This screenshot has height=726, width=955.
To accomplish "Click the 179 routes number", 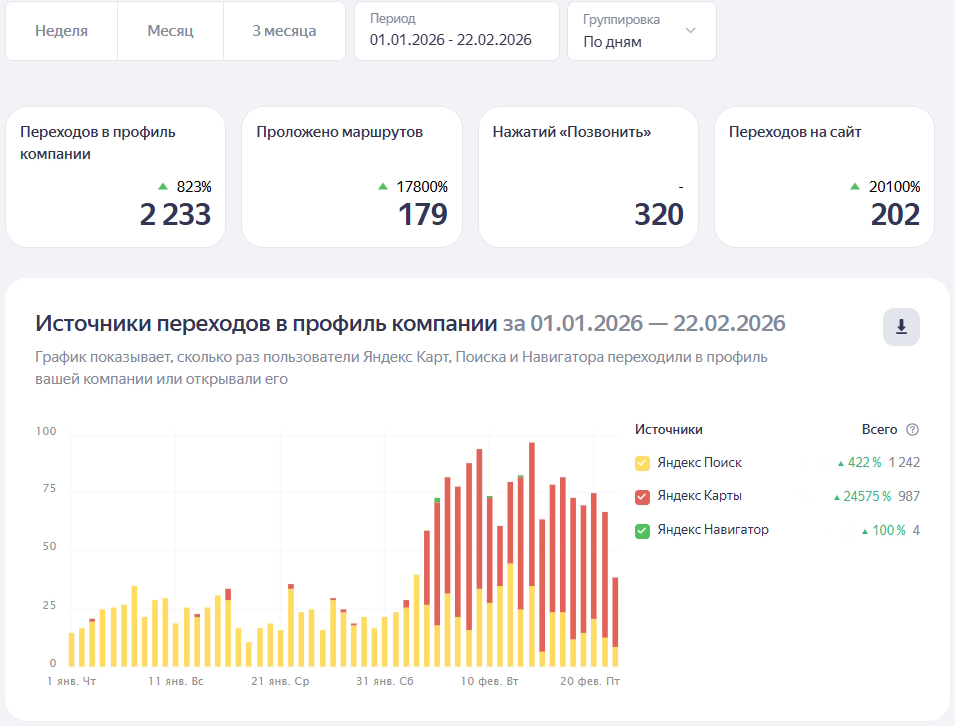I will (x=423, y=214).
